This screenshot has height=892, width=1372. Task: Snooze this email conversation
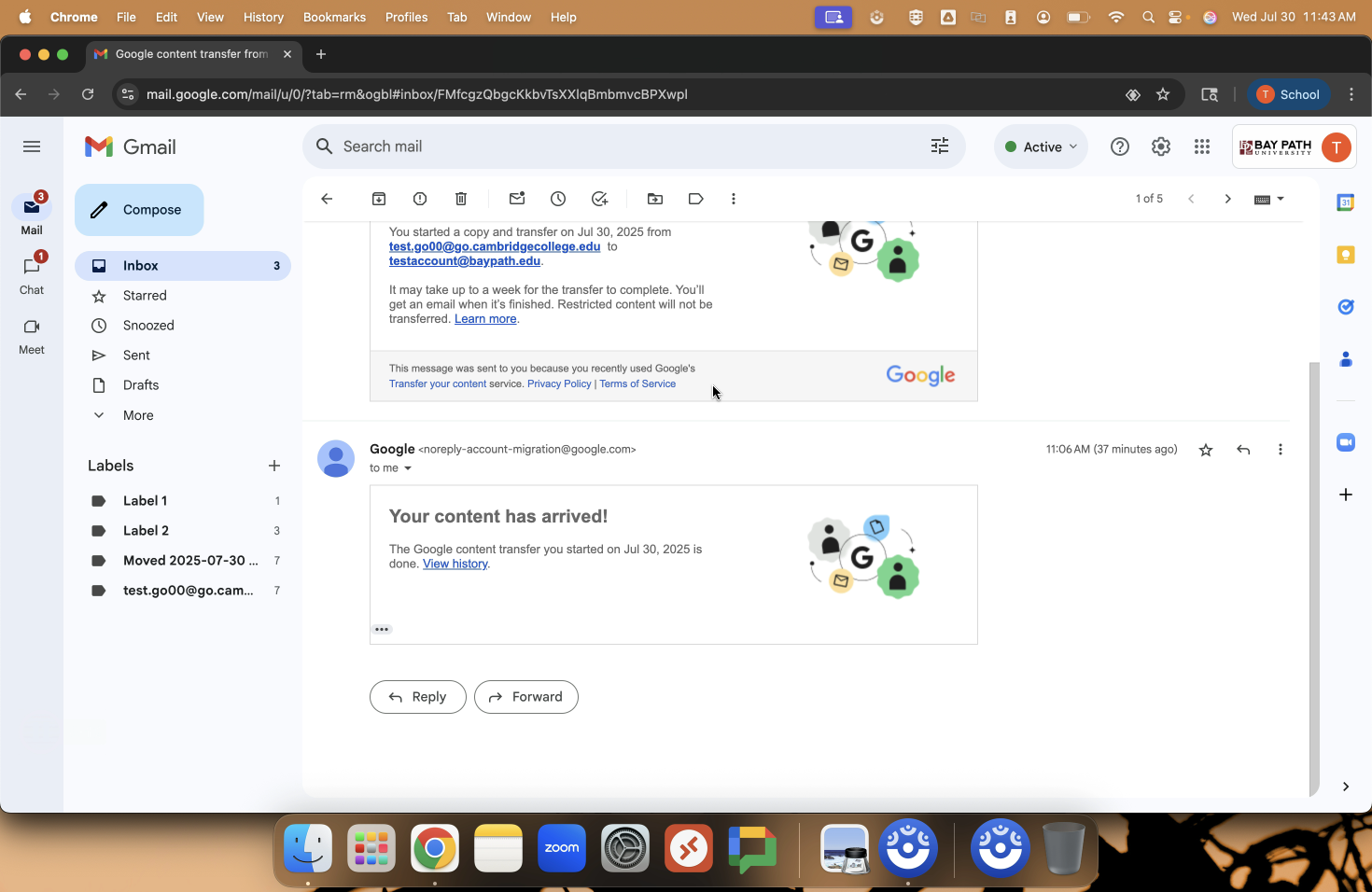[558, 199]
